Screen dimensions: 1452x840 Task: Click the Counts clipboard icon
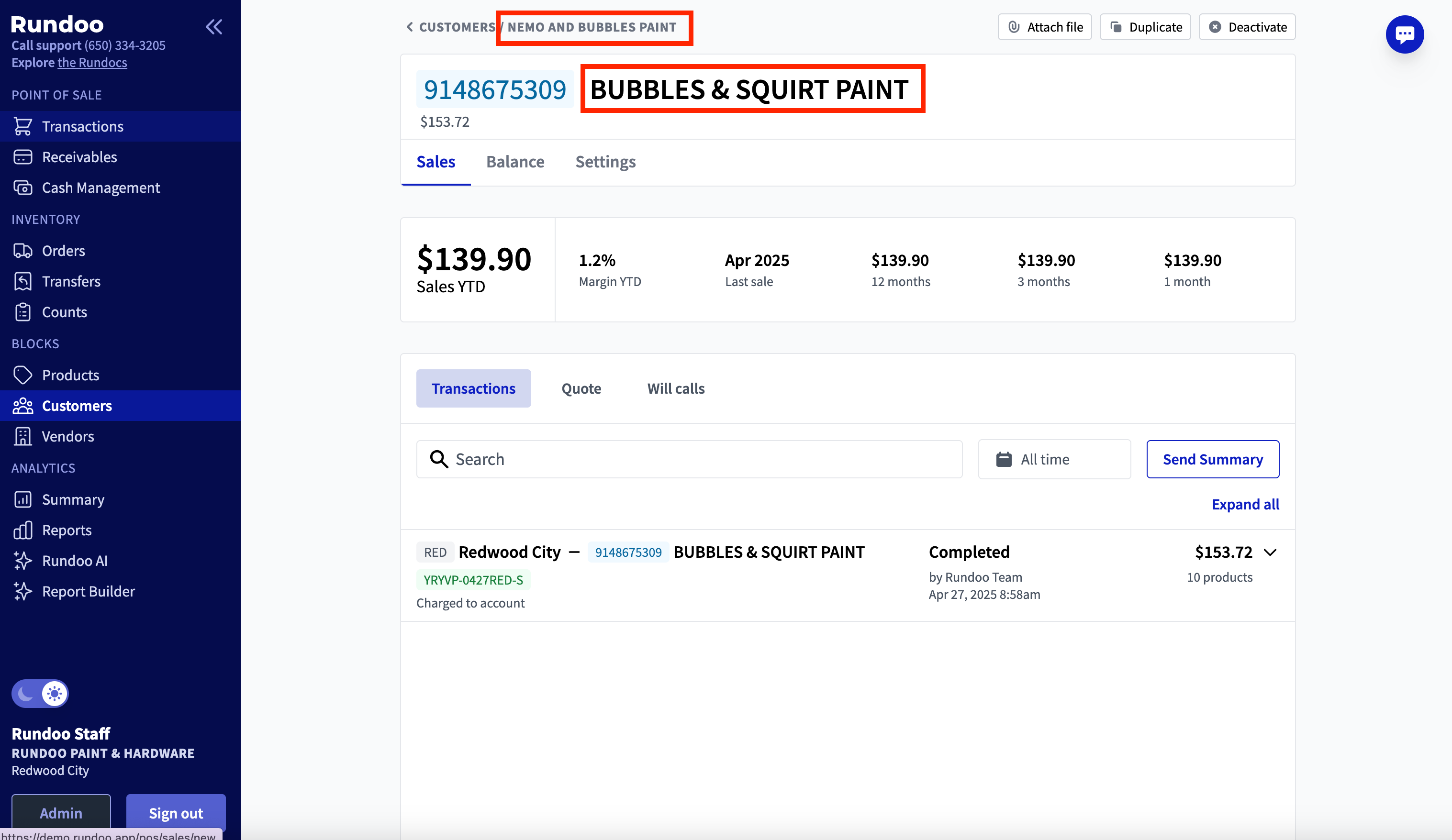click(22, 311)
